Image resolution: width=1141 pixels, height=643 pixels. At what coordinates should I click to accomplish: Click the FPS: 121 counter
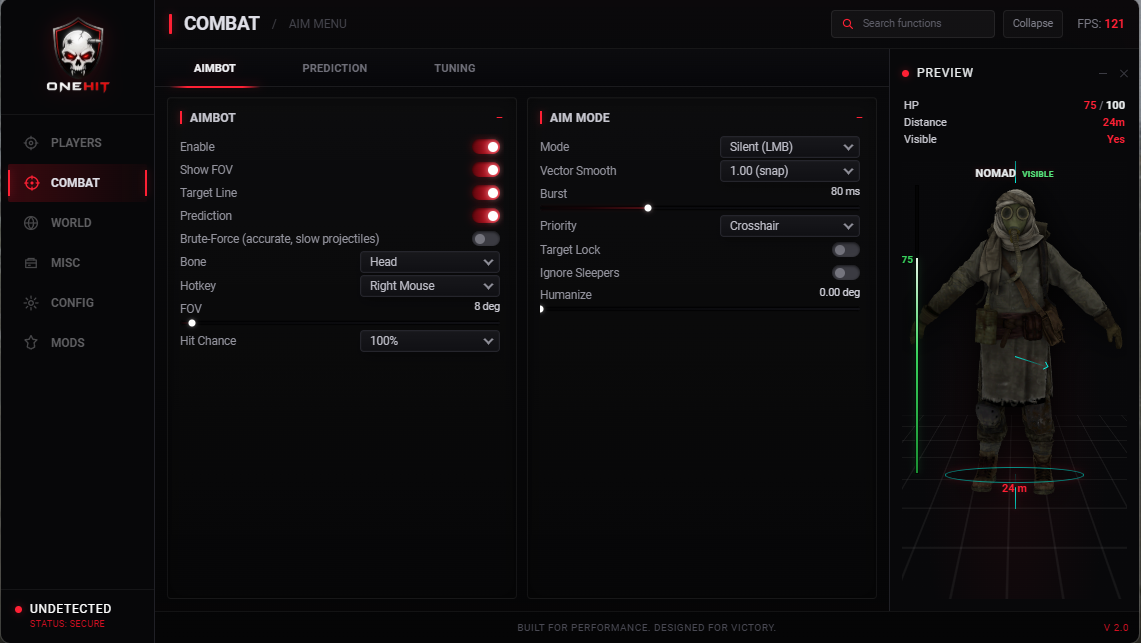1100,24
